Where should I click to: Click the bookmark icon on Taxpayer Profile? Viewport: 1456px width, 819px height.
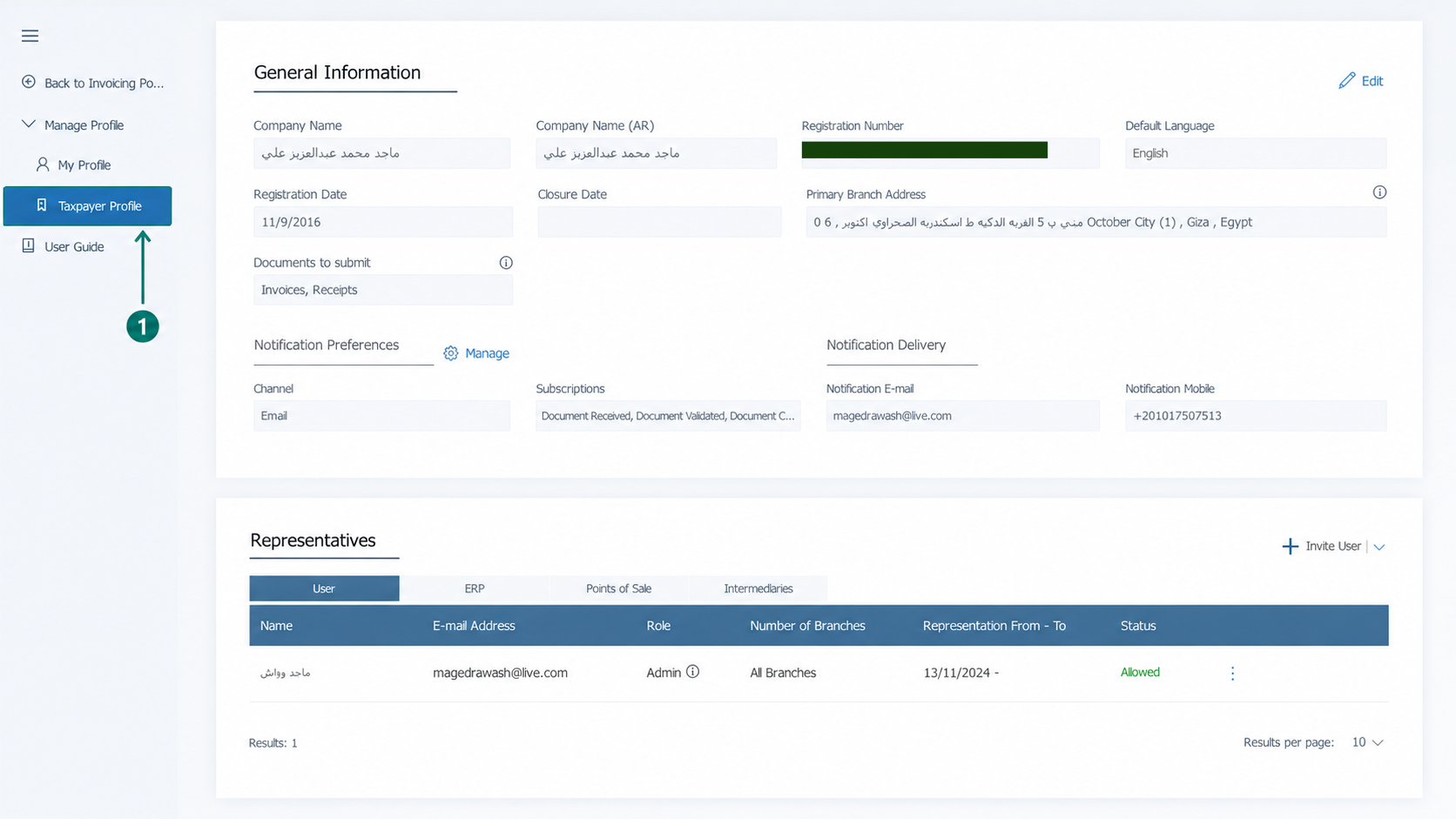tap(41, 205)
